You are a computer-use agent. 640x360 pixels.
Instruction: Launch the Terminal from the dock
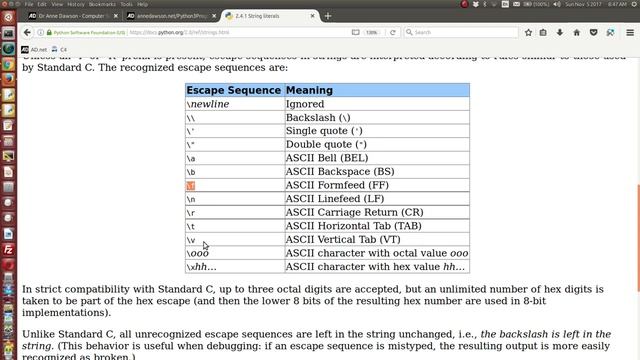point(8,33)
